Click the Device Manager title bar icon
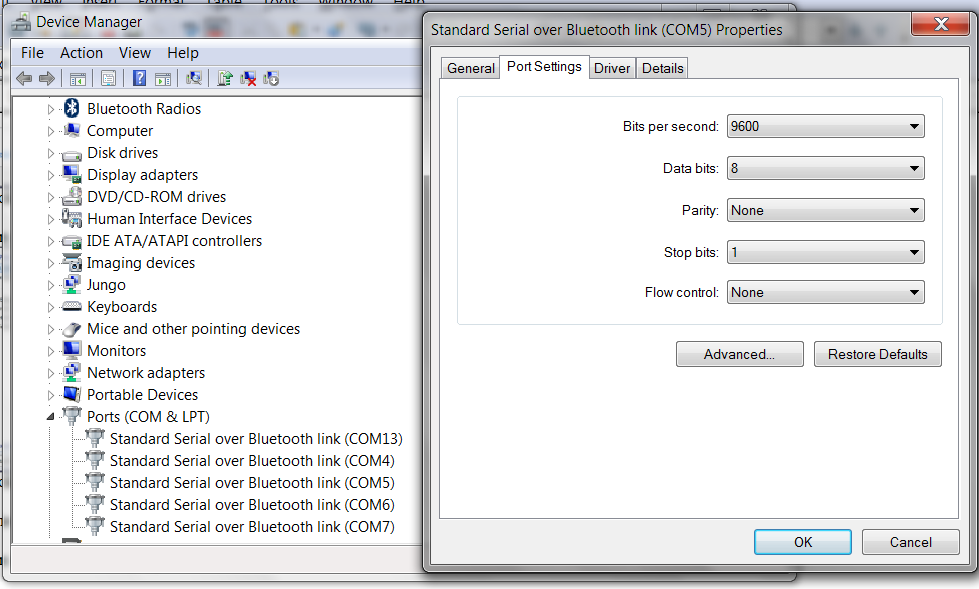This screenshot has height=589, width=979. 21,22
